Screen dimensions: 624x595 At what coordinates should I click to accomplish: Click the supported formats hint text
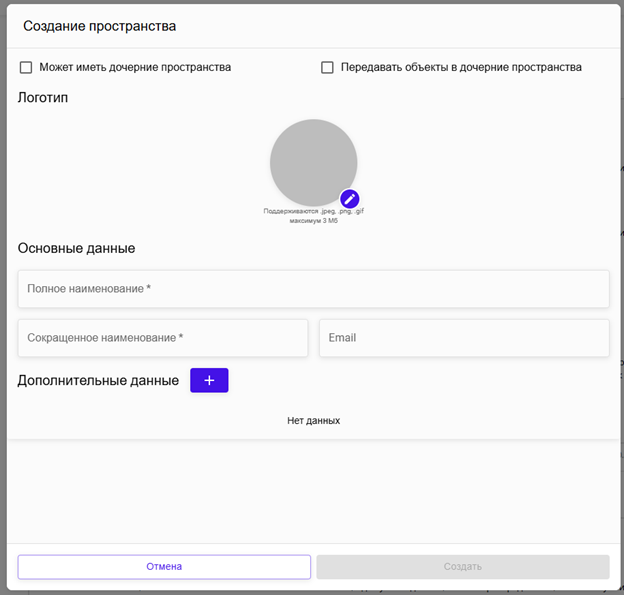[314, 211]
